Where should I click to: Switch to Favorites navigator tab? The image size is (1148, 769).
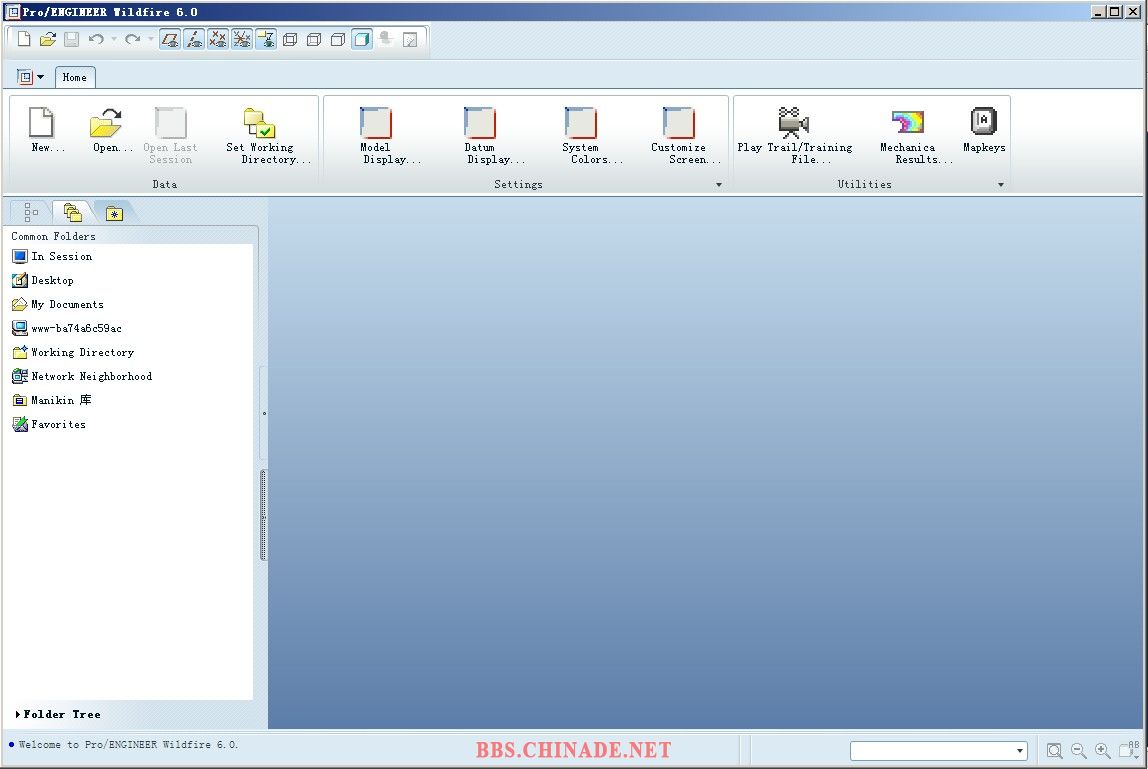(x=114, y=213)
